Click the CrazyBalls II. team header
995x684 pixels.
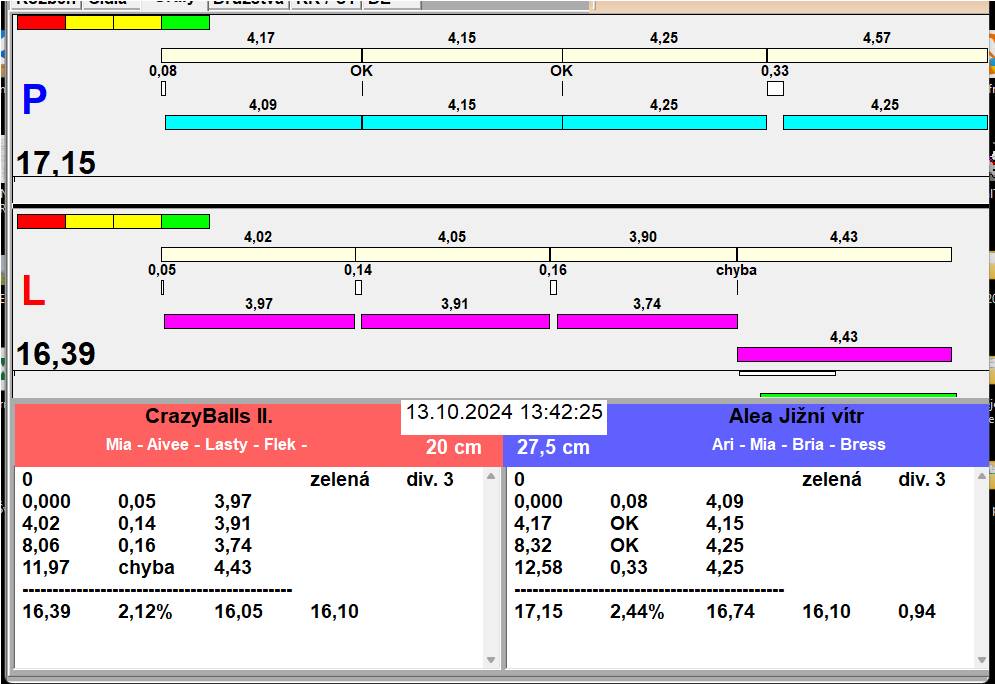[209, 417]
